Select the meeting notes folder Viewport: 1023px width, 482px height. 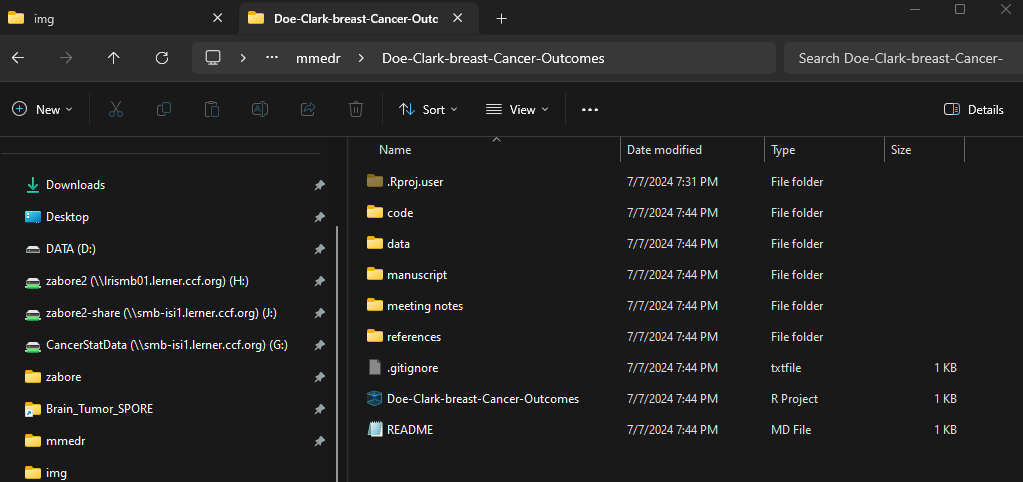click(425, 306)
